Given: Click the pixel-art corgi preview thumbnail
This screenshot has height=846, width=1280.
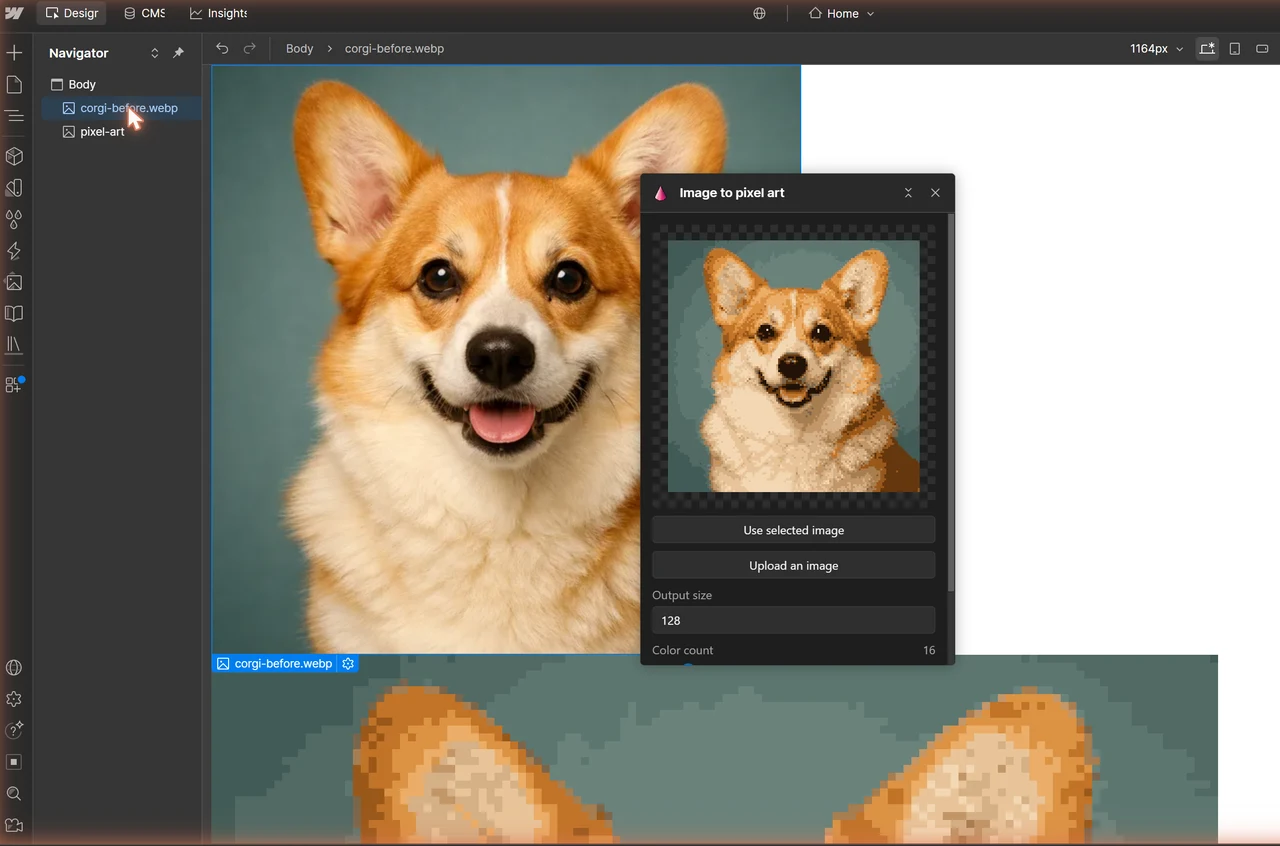Looking at the screenshot, I should pos(794,366).
